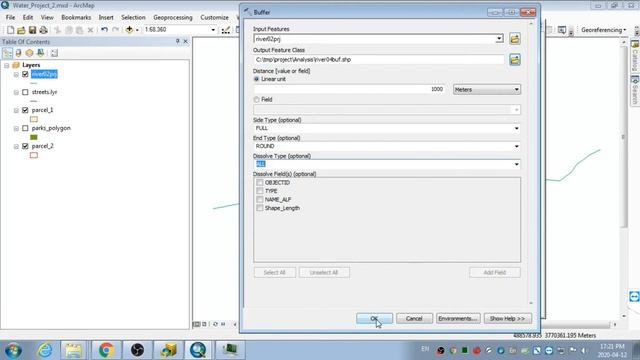This screenshot has height=360, width=640.
Task: Open the Search side tab
Action: [x=635, y=91]
